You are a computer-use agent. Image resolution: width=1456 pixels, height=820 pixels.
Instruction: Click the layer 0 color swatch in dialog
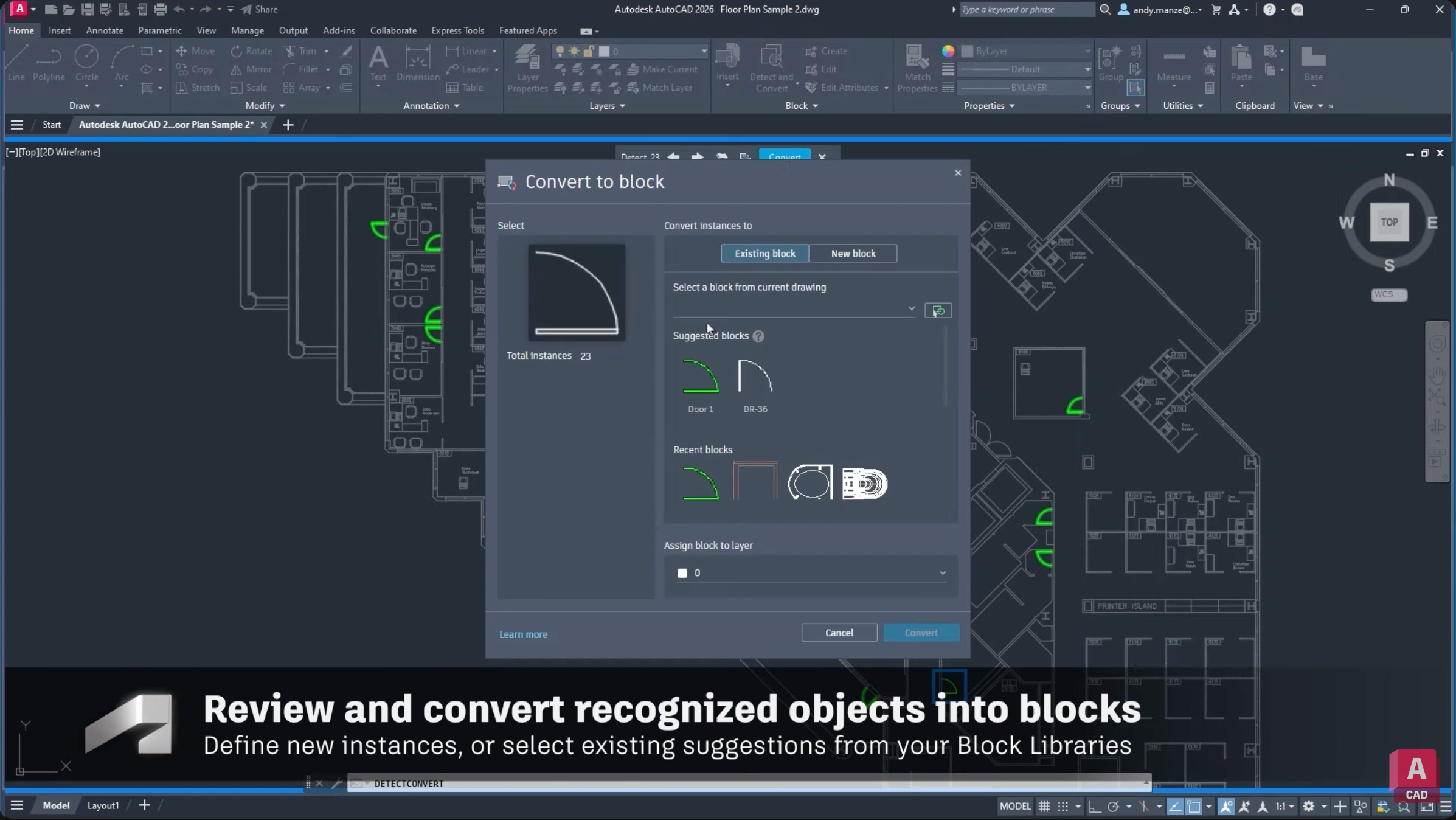[x=682, y=573]
